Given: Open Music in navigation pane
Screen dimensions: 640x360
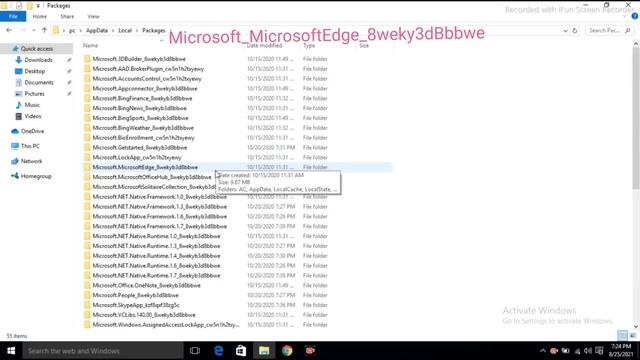Looking at the screenshot, I should tap(32, 105).
